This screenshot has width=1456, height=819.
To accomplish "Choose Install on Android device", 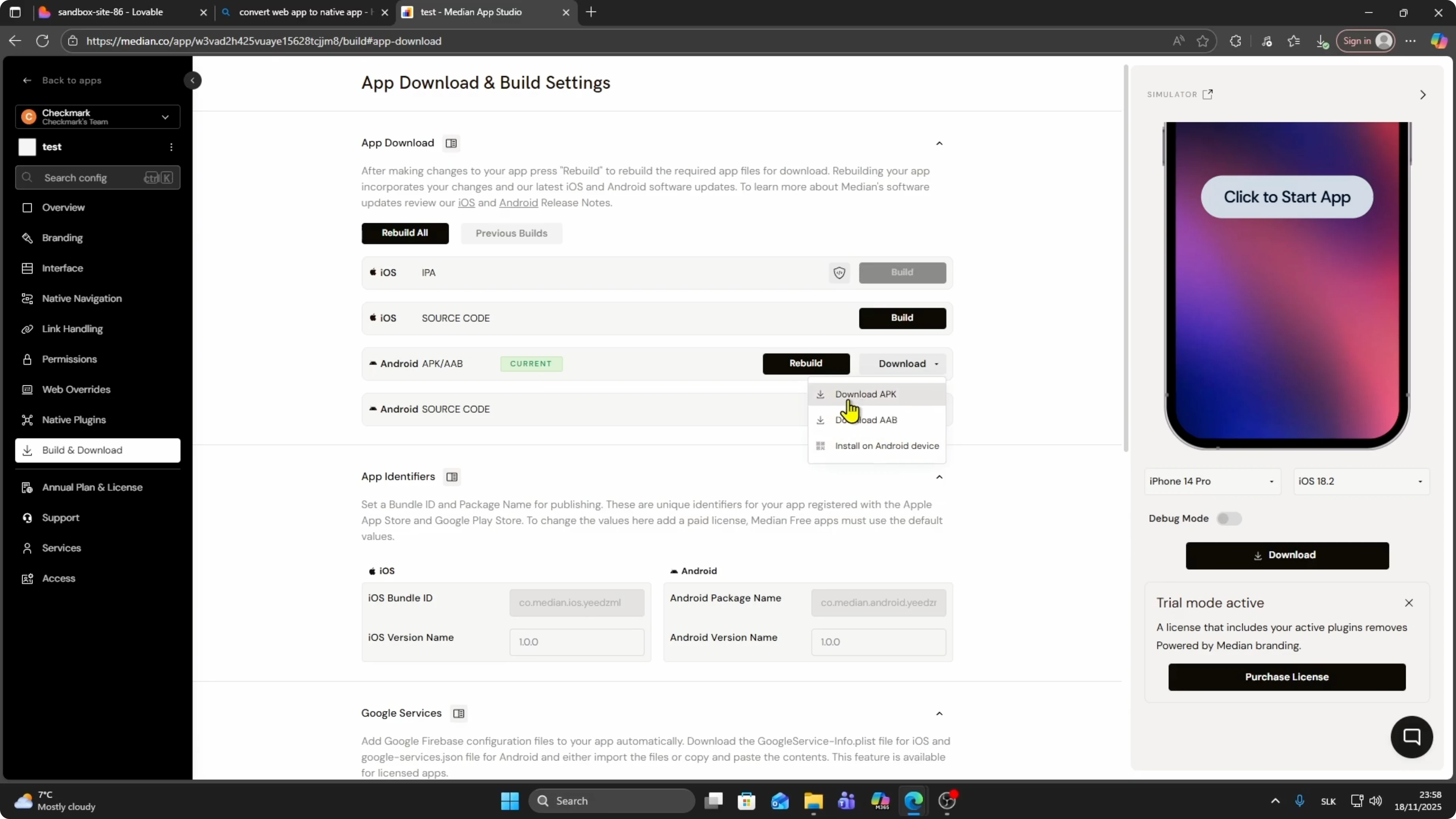I will click(877, 446).
